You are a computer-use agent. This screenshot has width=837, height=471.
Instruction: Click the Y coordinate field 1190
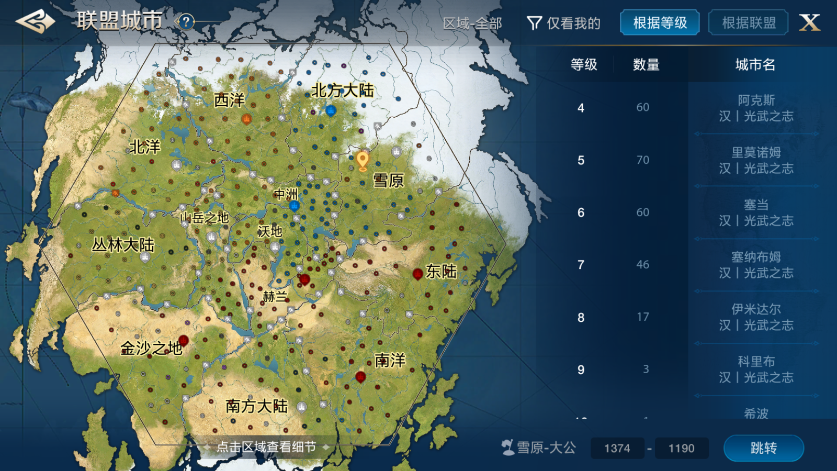pos(682,448)
